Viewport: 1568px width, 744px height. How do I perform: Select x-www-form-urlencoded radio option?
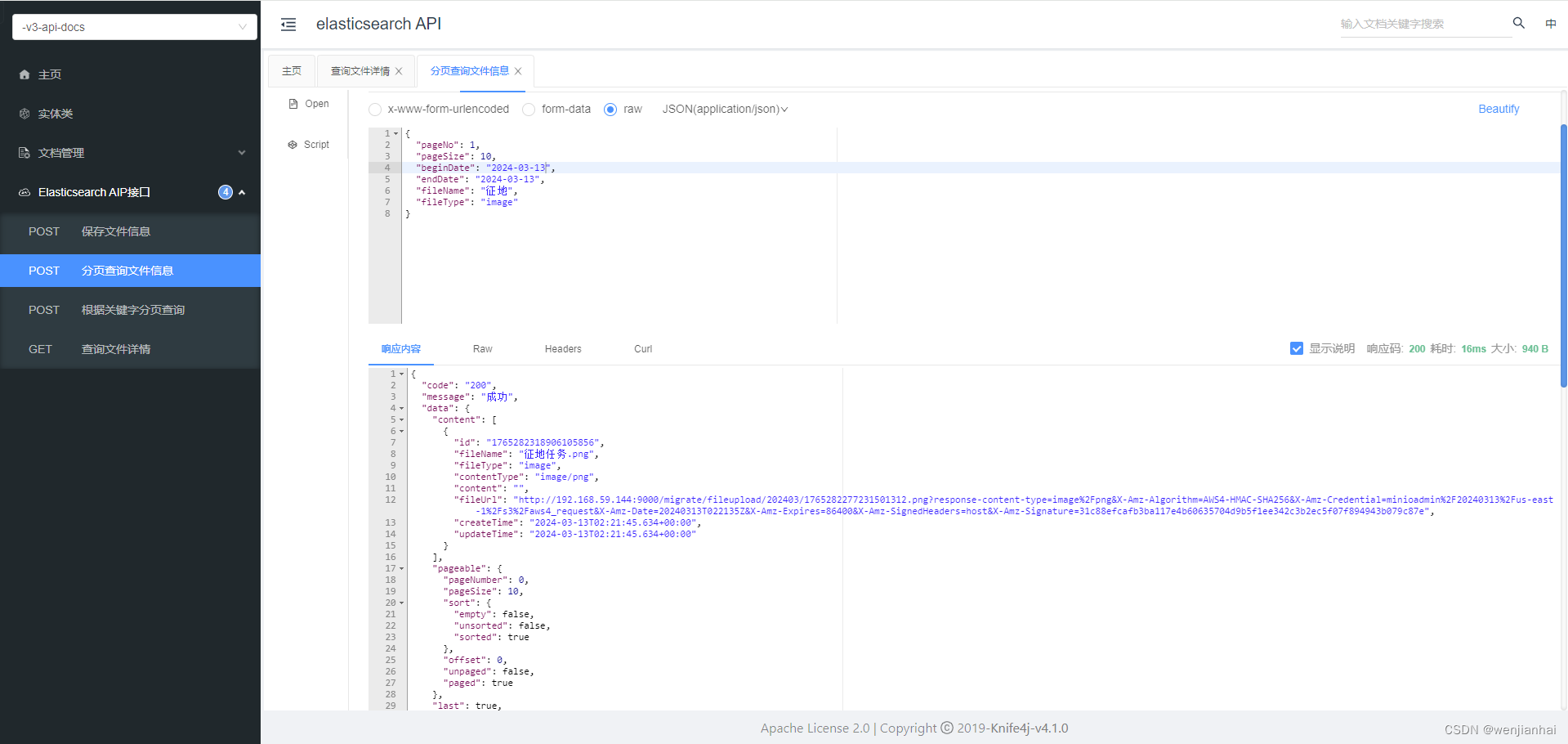[x=375, y=110]
